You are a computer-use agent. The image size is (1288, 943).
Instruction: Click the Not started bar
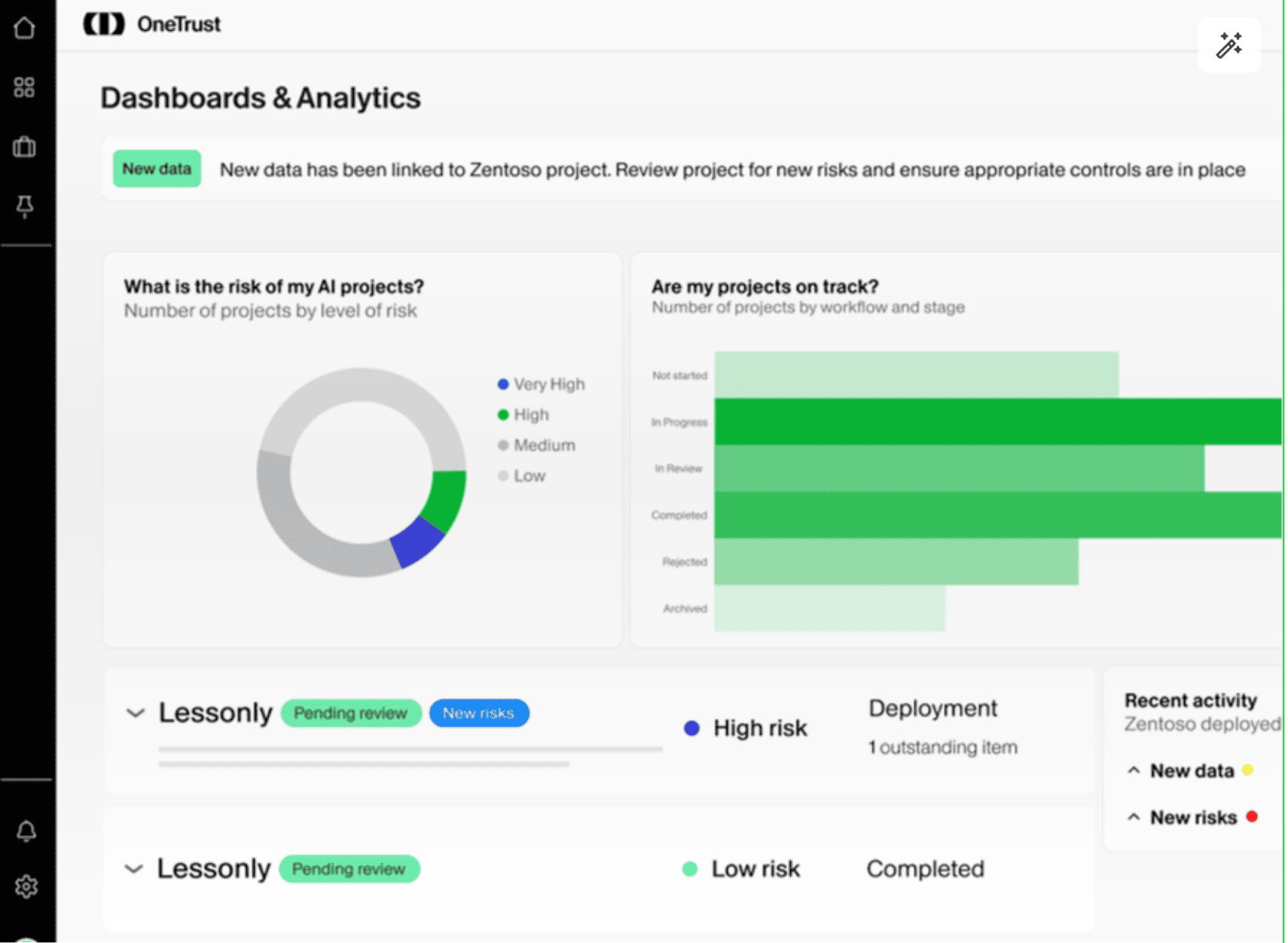pos(916,375)
